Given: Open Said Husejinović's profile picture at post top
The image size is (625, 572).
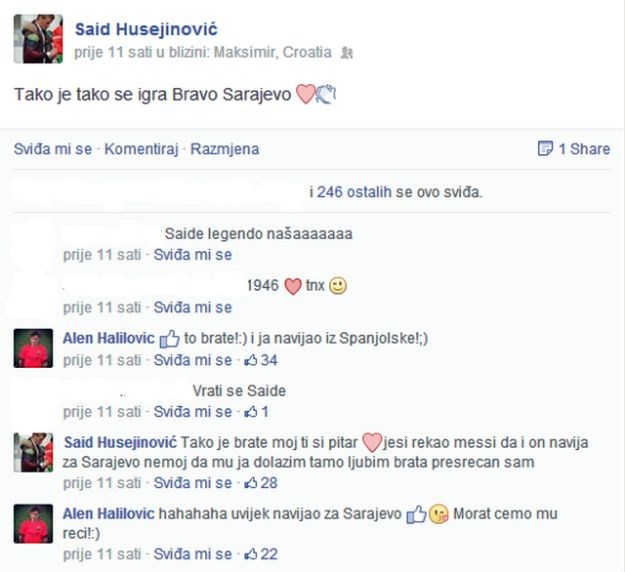Looking at the screenshot, I should [x=38, y=39].
